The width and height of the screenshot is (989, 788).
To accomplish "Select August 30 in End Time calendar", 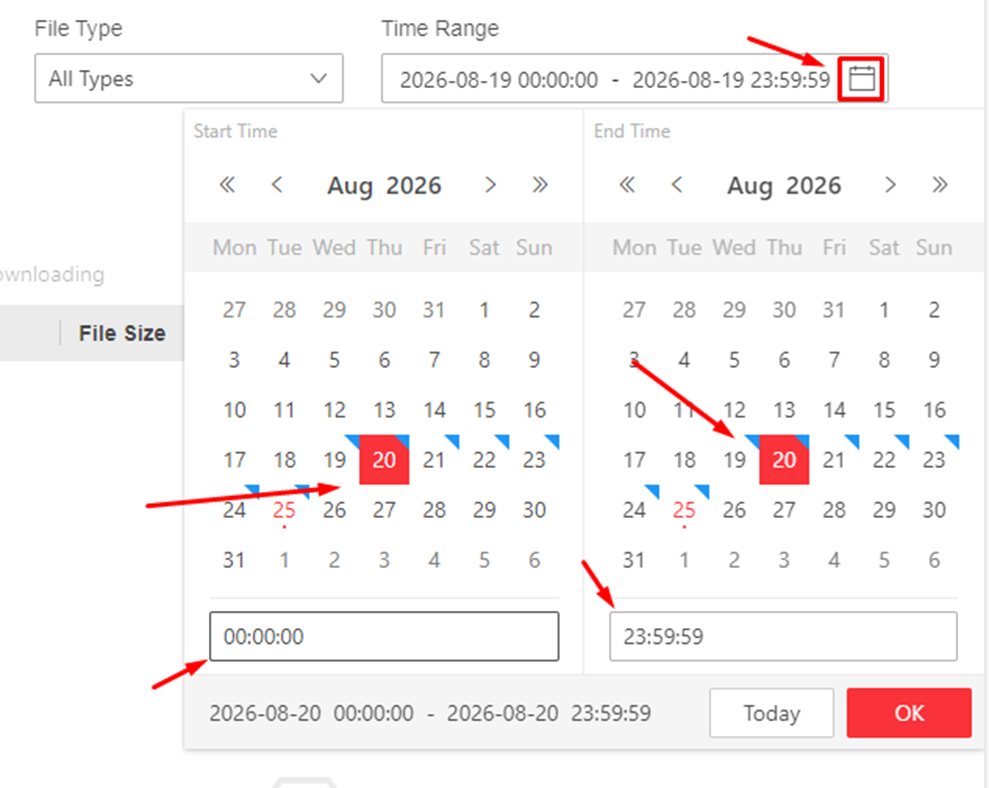I will tap(934, 510).
